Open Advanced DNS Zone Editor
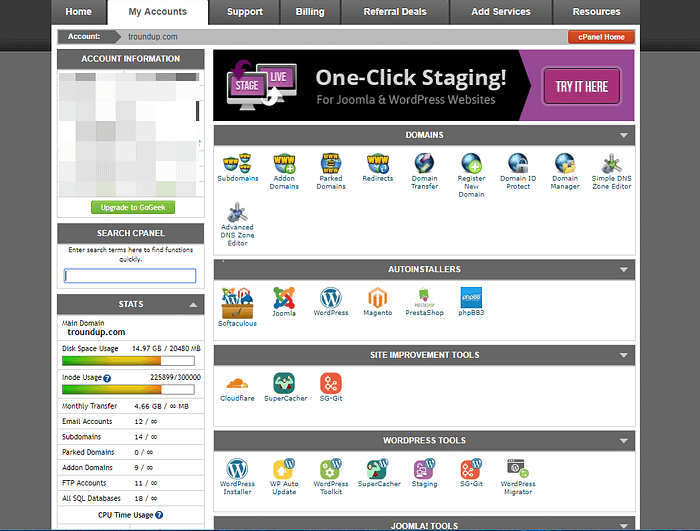This screenshot has width=700, height=531. (x=238, y=225)
